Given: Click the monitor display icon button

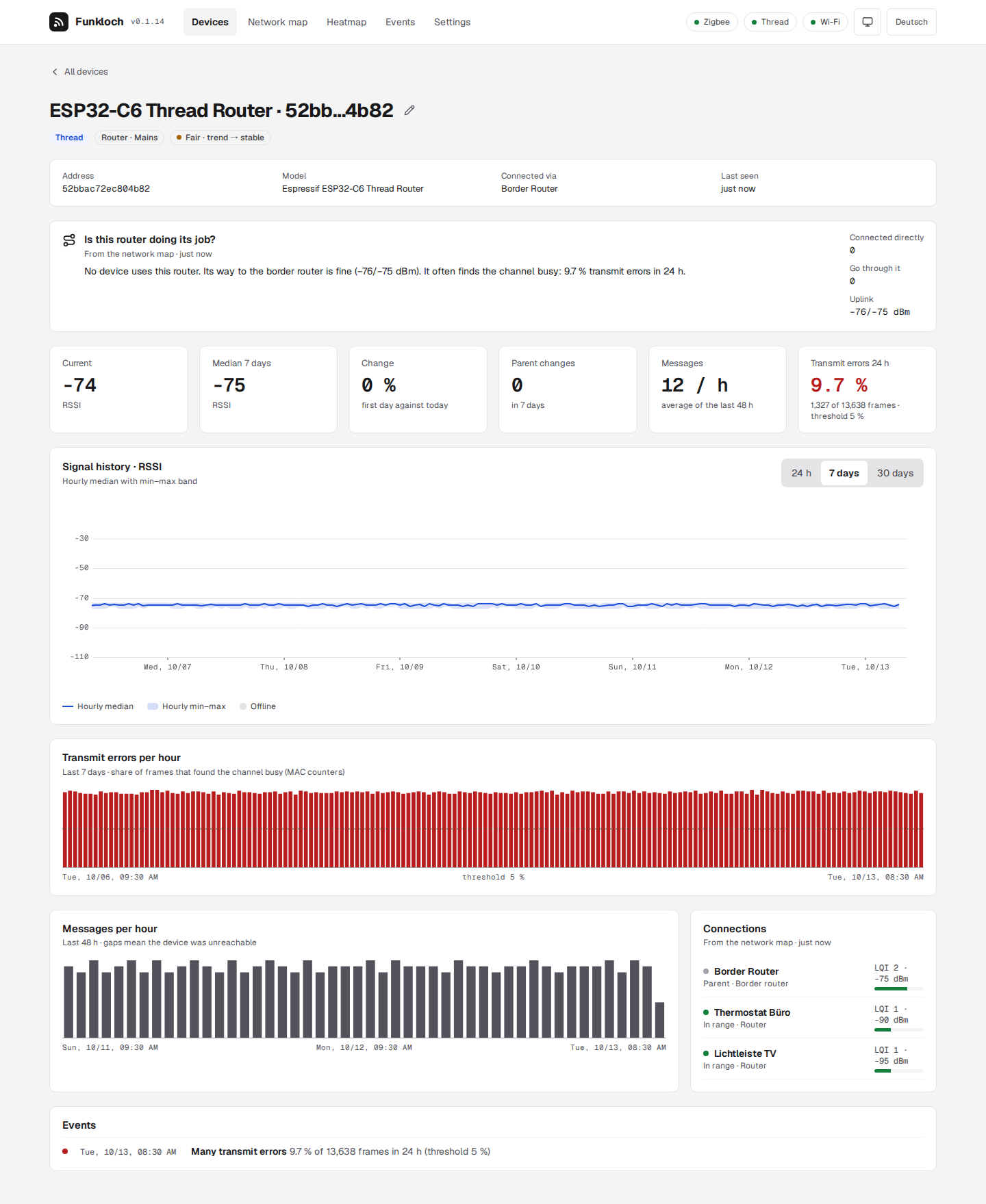Looking at the screenshot, I should click(868, 22).
